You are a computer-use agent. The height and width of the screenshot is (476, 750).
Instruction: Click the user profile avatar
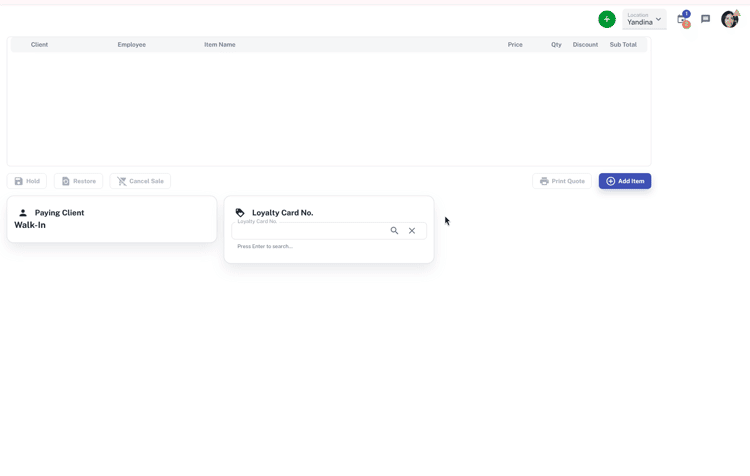tap(730, 19)
